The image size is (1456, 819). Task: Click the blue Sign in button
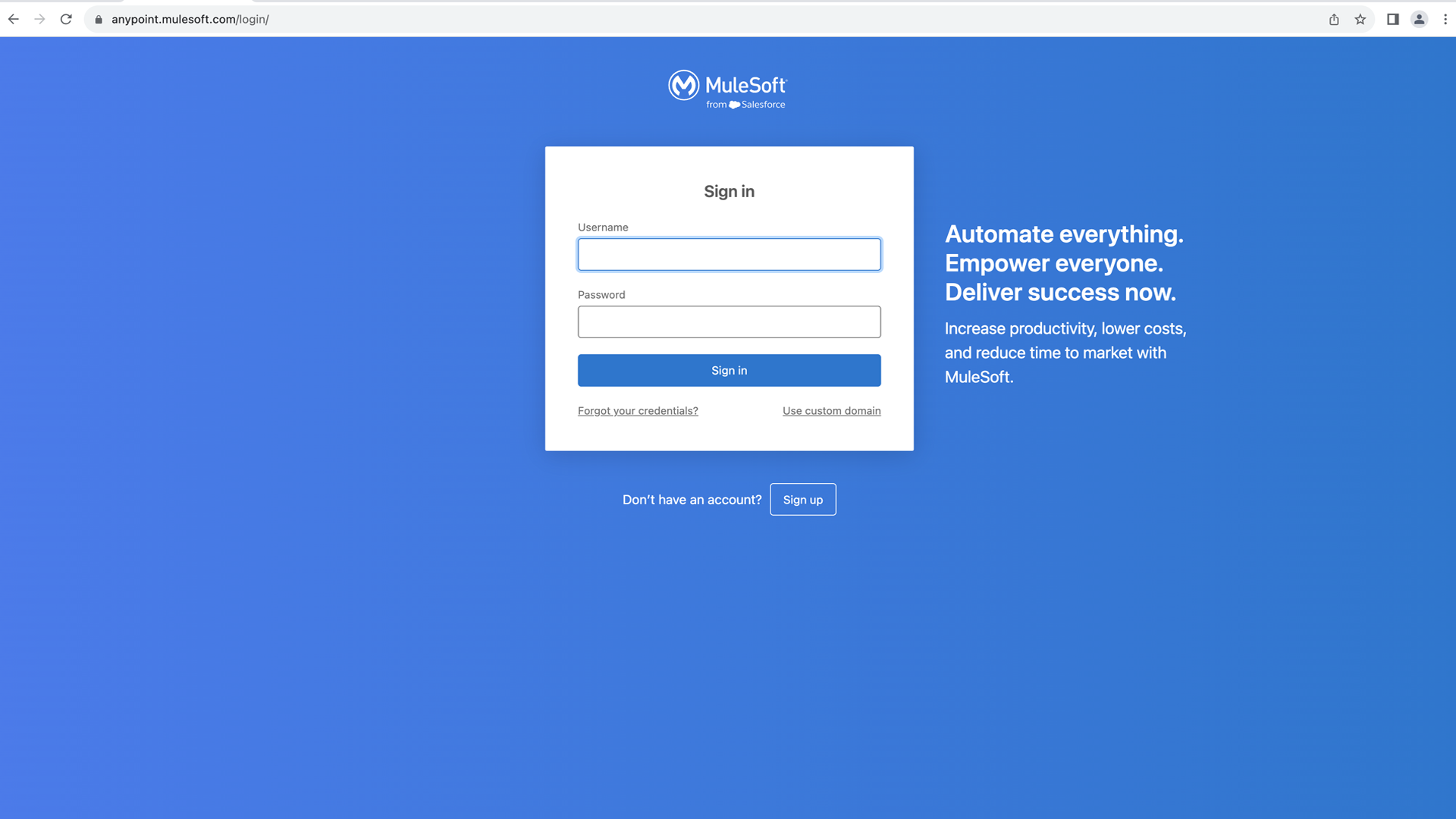tap(729, 370)
